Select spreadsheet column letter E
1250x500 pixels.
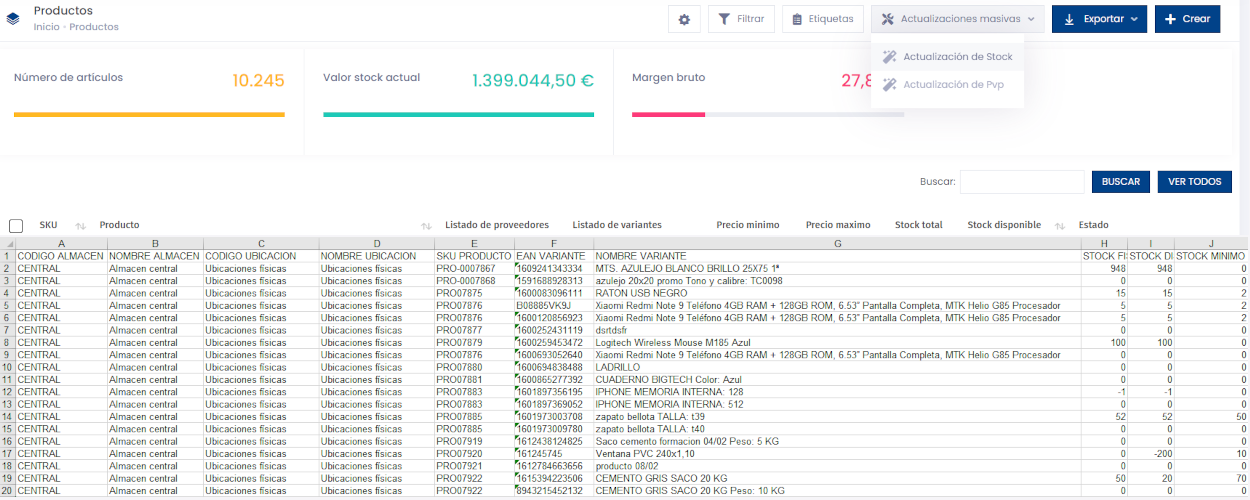[x=474, y=244]
